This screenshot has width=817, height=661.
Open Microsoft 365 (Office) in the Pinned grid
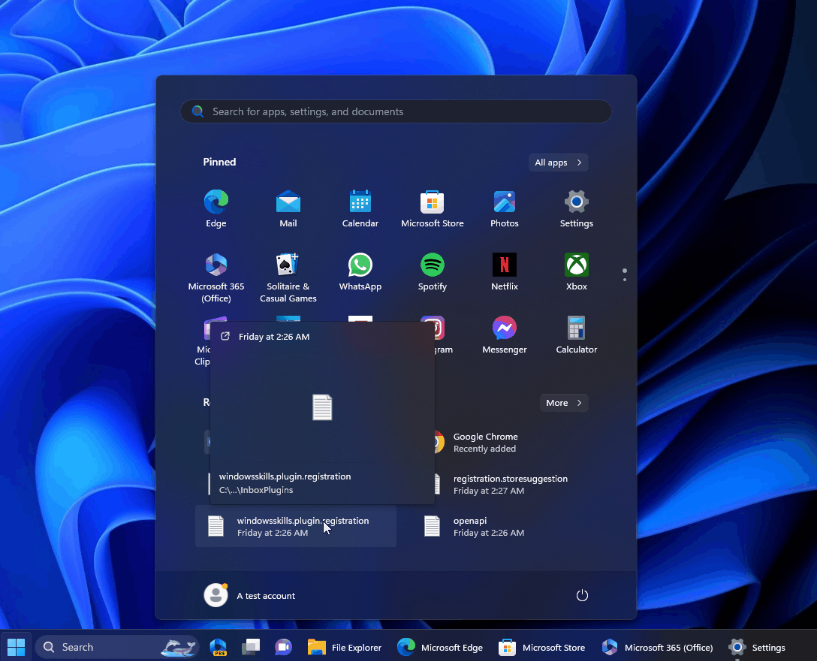click(x=216, y=277)
